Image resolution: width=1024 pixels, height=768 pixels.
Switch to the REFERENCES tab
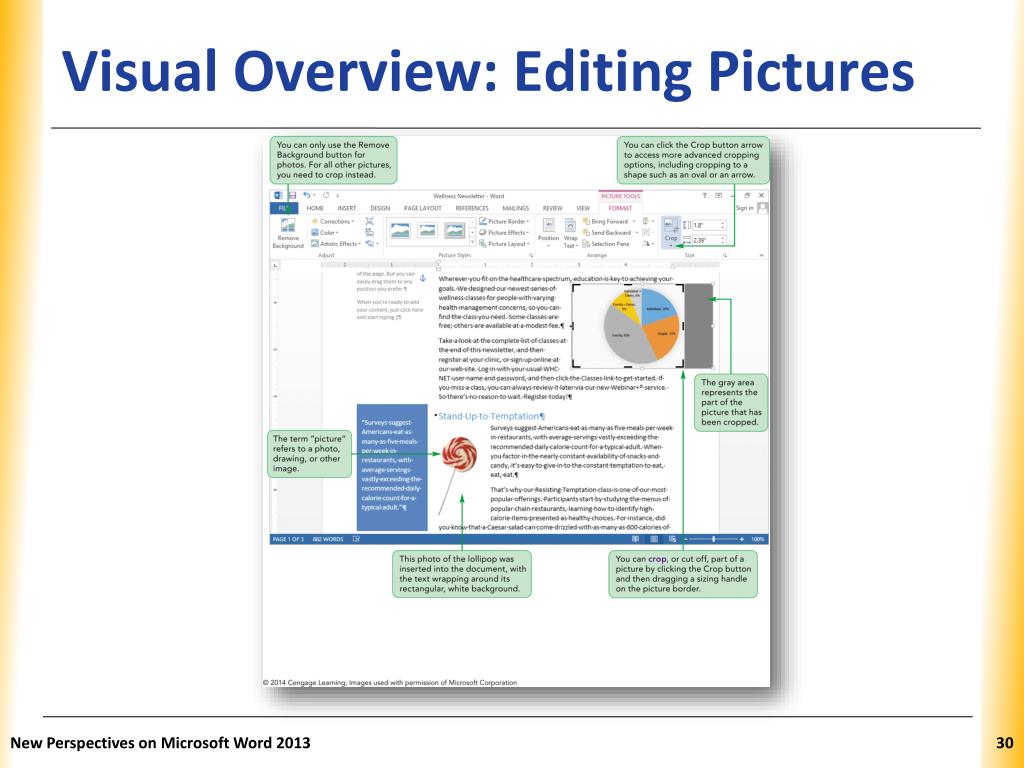pyautogui.click(x=472, y=208)
